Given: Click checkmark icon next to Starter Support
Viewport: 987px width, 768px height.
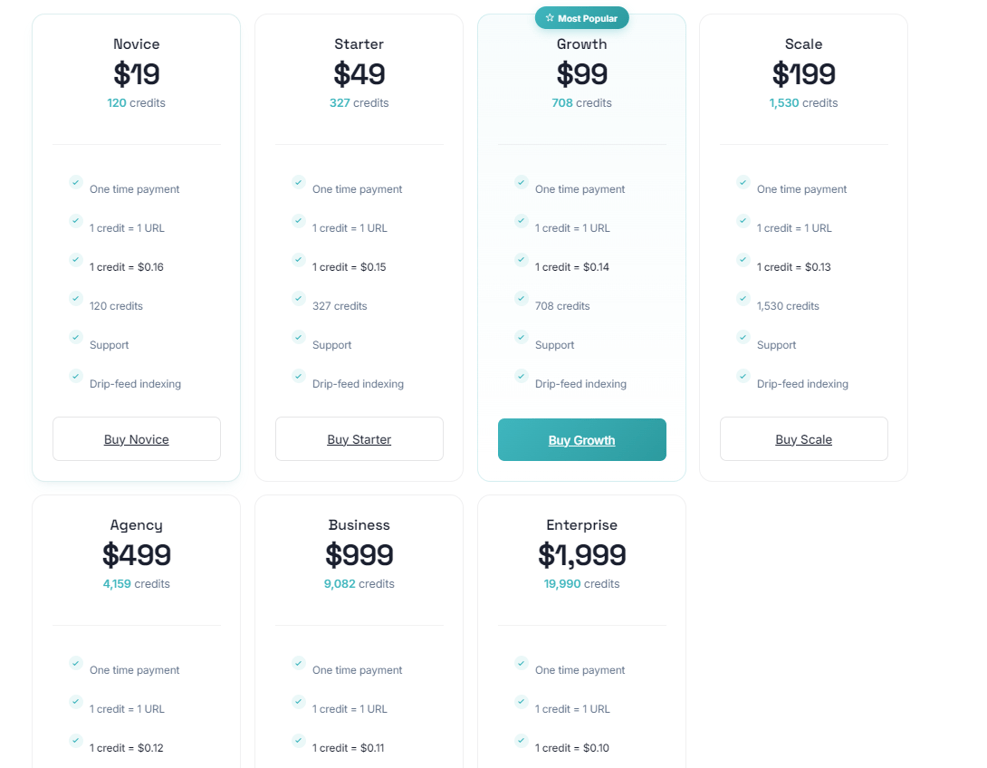Looking at the screenshot, I should 298,337.
